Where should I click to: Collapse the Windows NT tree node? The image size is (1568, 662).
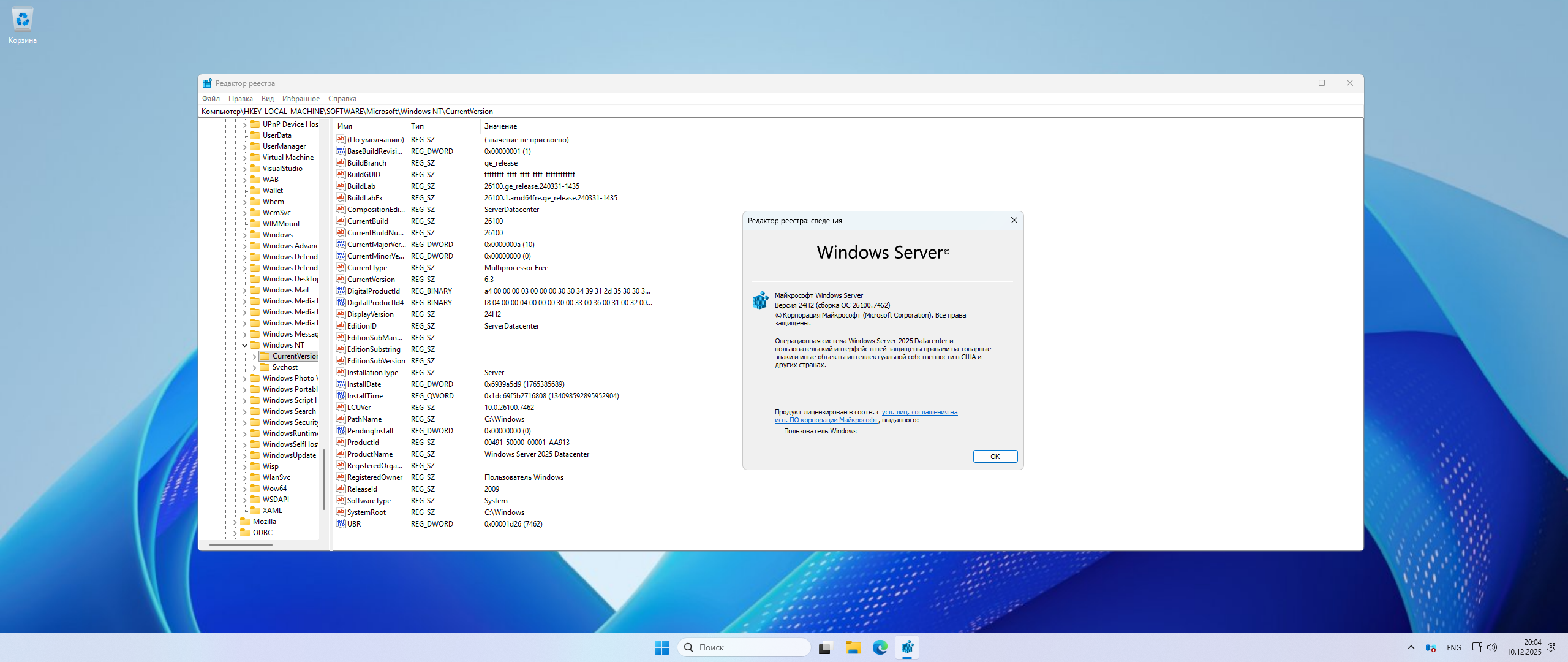pos(244,345)
